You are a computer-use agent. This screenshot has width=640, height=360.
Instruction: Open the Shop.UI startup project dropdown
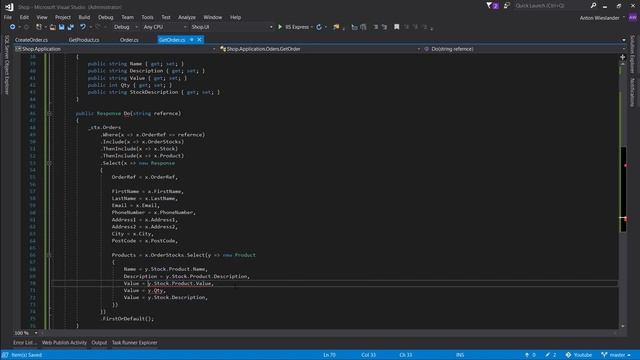pos(231,27)
